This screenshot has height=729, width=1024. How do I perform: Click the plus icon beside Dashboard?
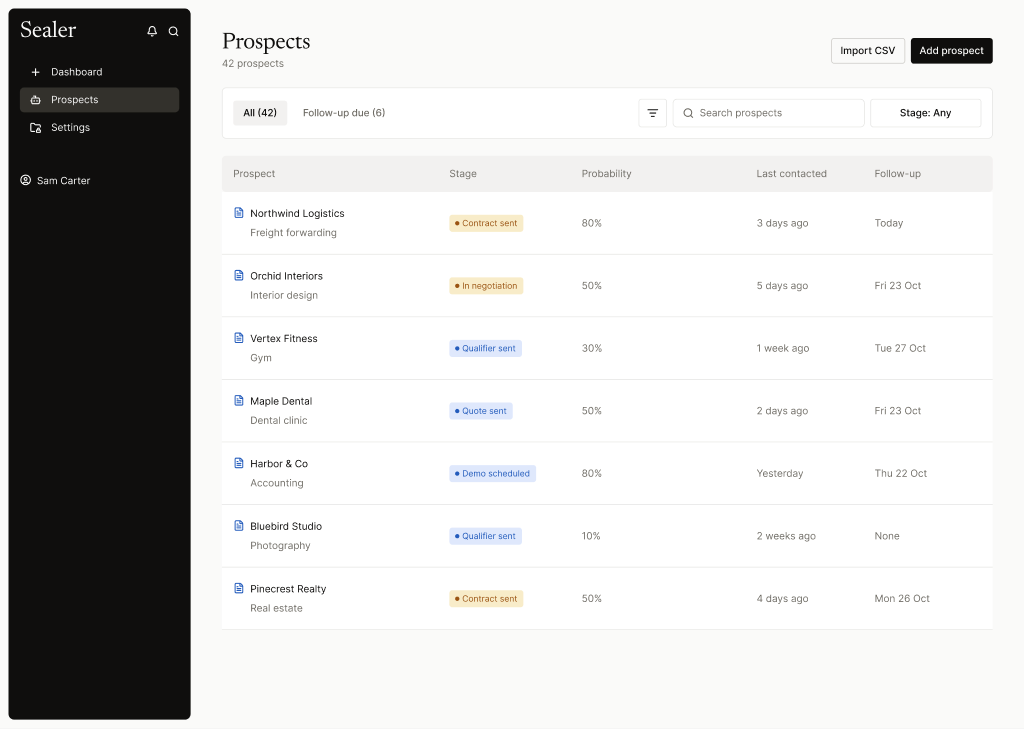35,72
